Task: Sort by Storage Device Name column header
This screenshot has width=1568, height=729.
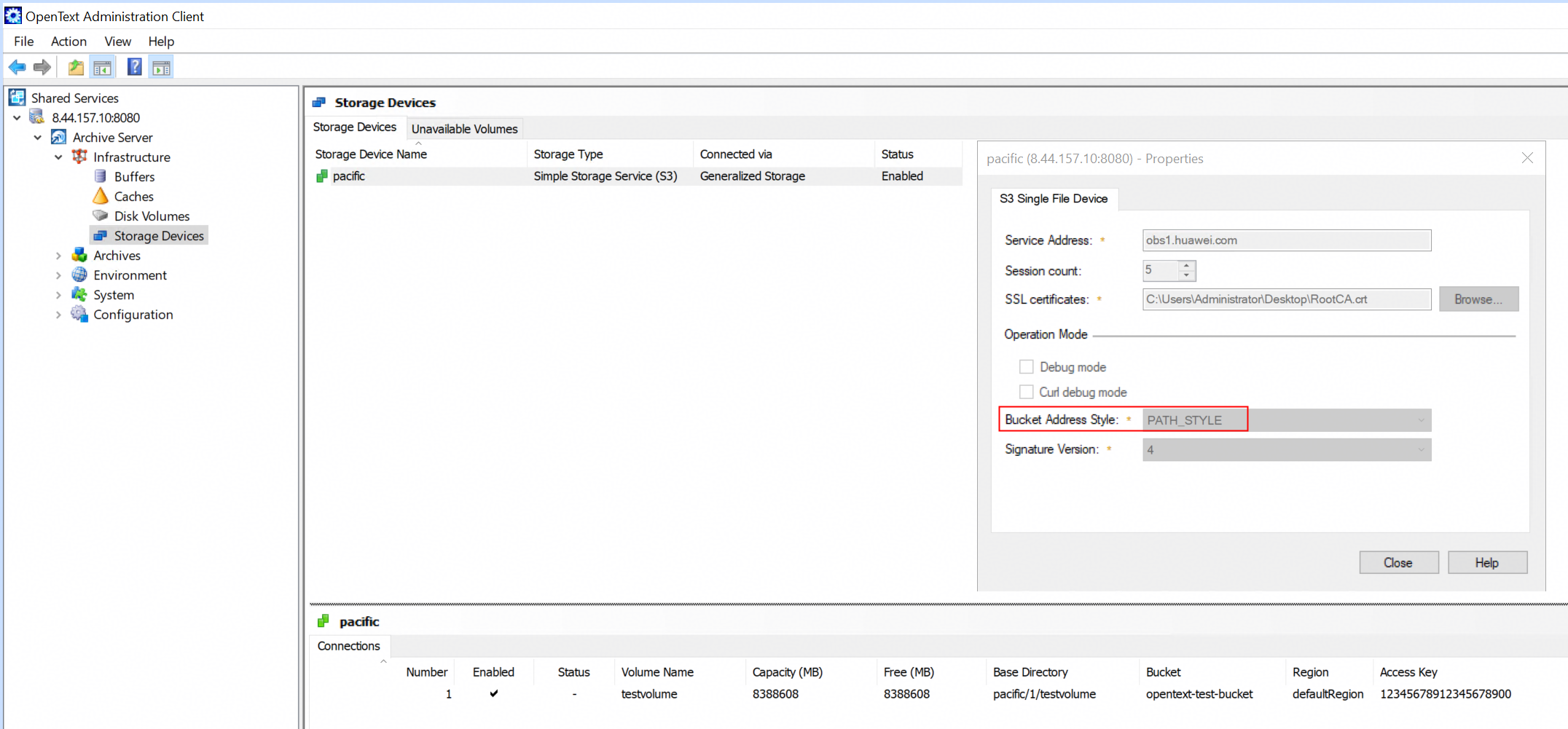Action: (x=417, y=154)
